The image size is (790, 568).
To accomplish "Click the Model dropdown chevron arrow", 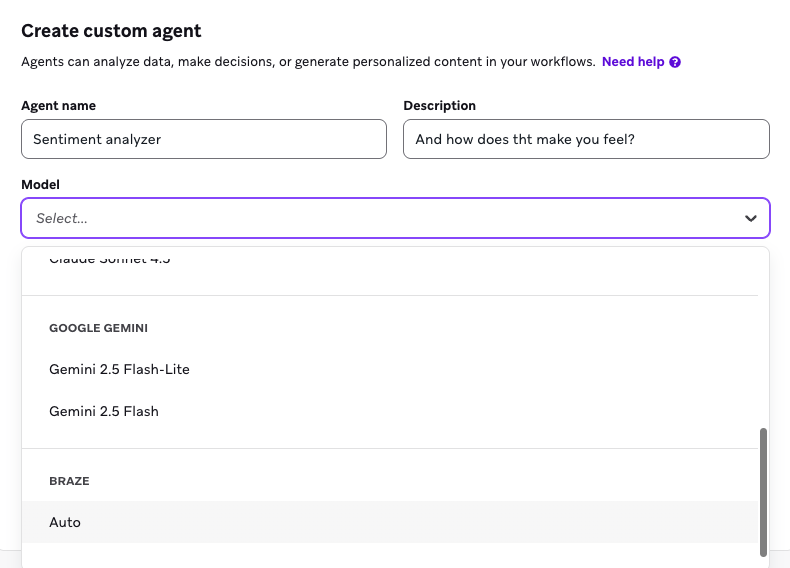I will click(x=750, y=218).
